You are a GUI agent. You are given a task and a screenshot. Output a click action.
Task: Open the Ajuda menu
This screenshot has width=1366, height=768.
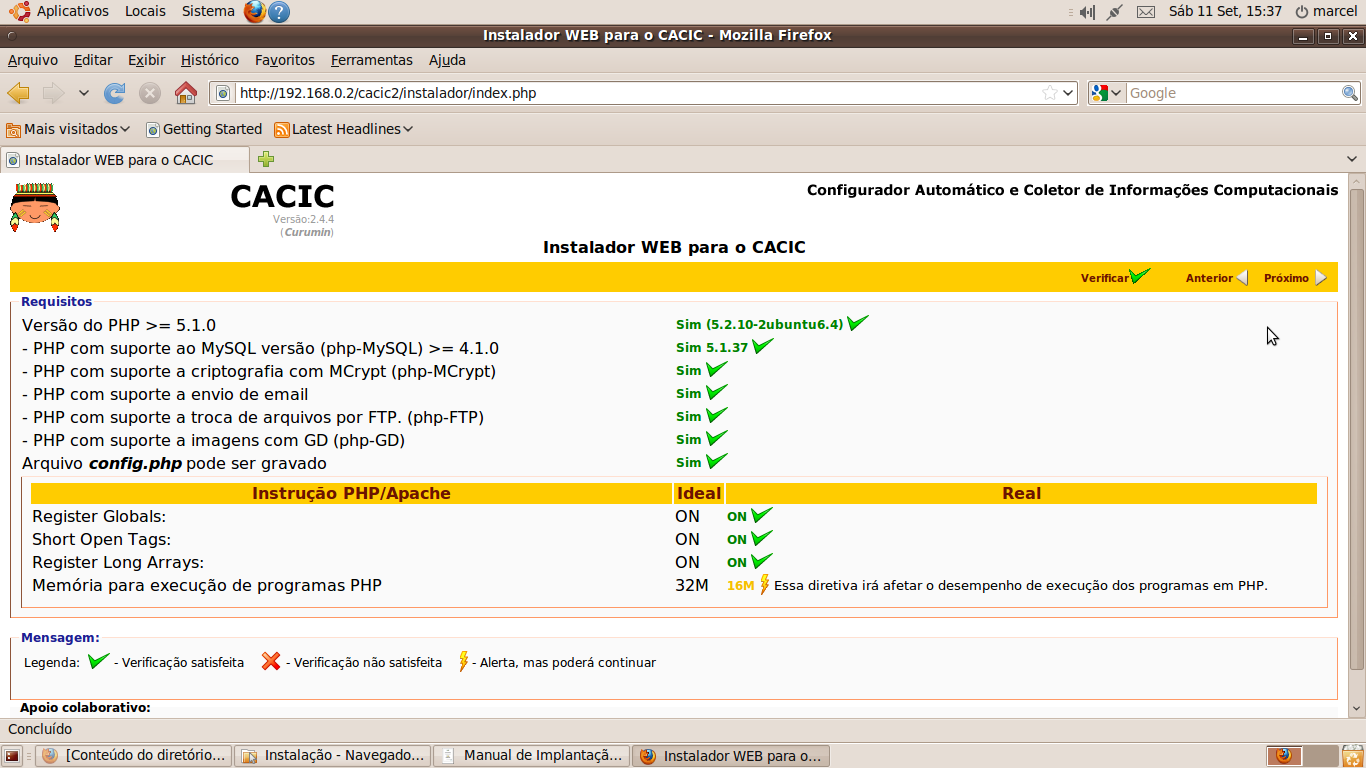447,60
